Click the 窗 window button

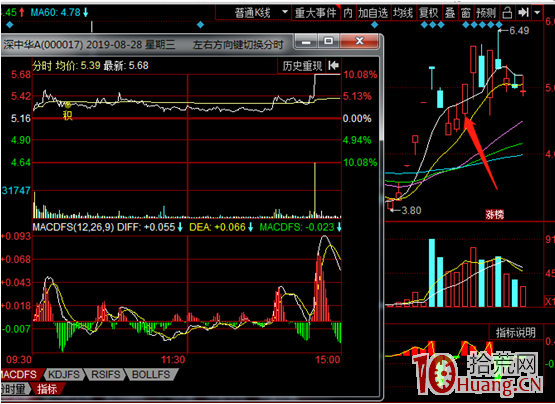466,13
